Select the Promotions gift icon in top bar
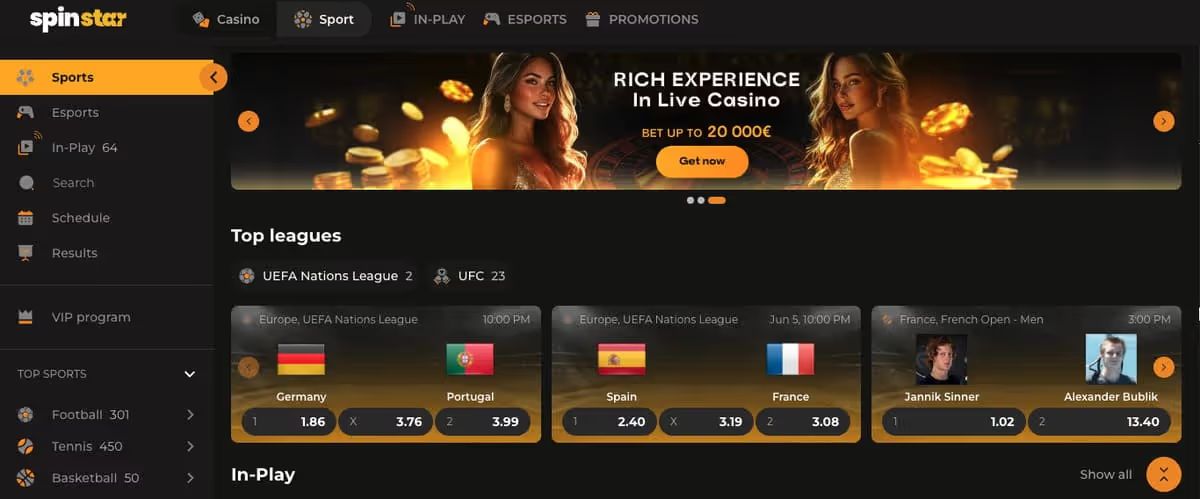 593,19
